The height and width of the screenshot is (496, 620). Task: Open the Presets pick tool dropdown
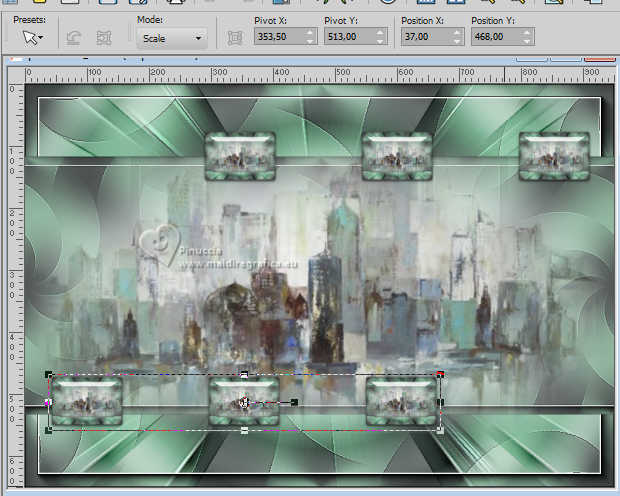pyautogui.click(x=33, y=38)
